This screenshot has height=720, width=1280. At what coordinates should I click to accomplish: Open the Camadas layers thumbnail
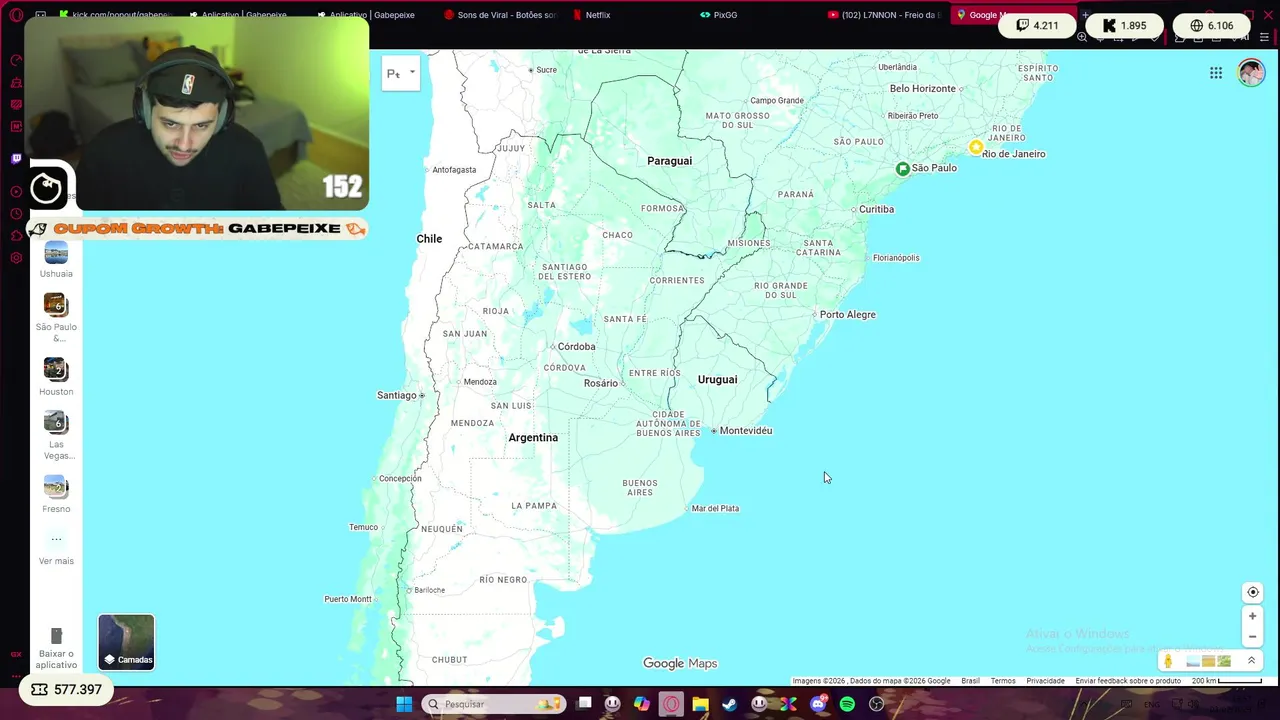tap(127, 642)
